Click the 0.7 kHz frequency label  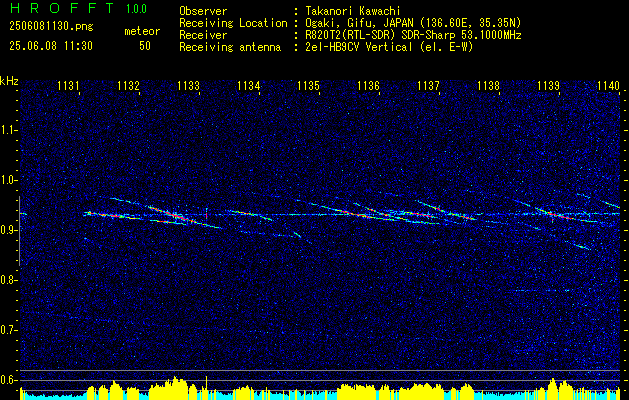[8, 330]
